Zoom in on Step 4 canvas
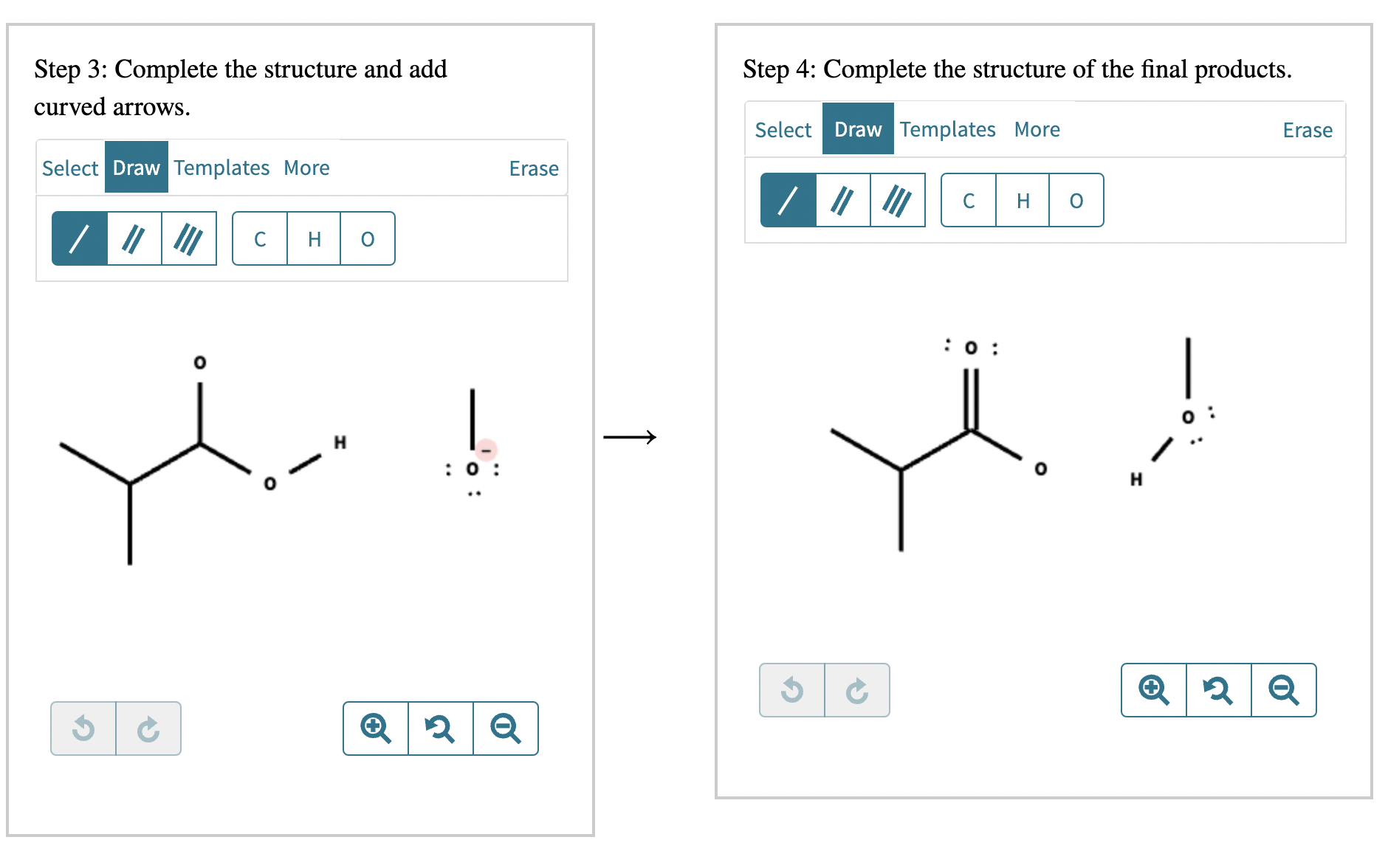This screenshot has width=1388, height=868. pos(1154,690)
